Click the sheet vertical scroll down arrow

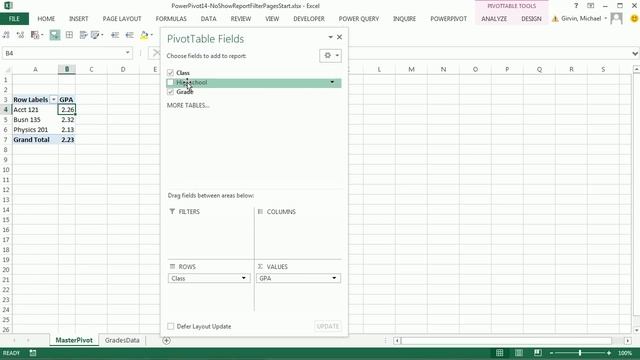pos(636,330)
